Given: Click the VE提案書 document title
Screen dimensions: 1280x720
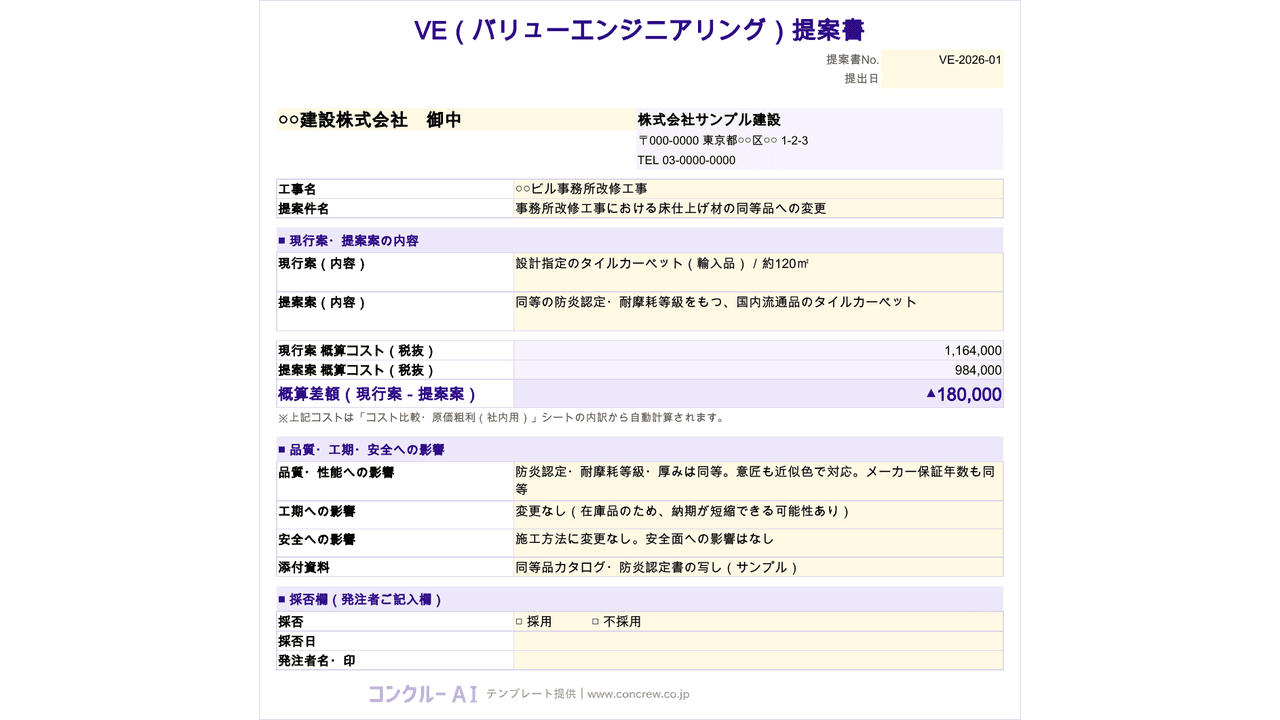Looking at the screenshot, I should tap(640, 30).
